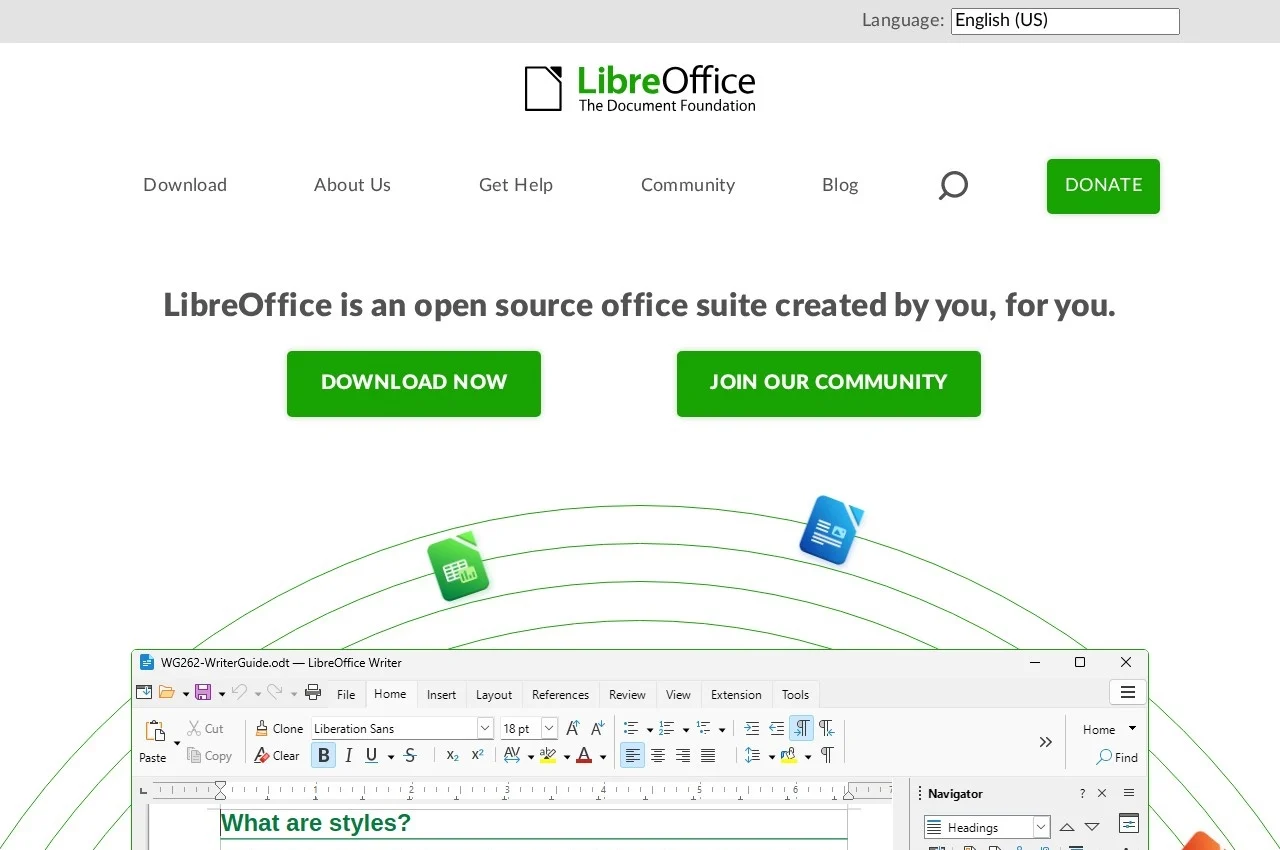
Task: Click the red font color A icon
Action: coord(584,755)
